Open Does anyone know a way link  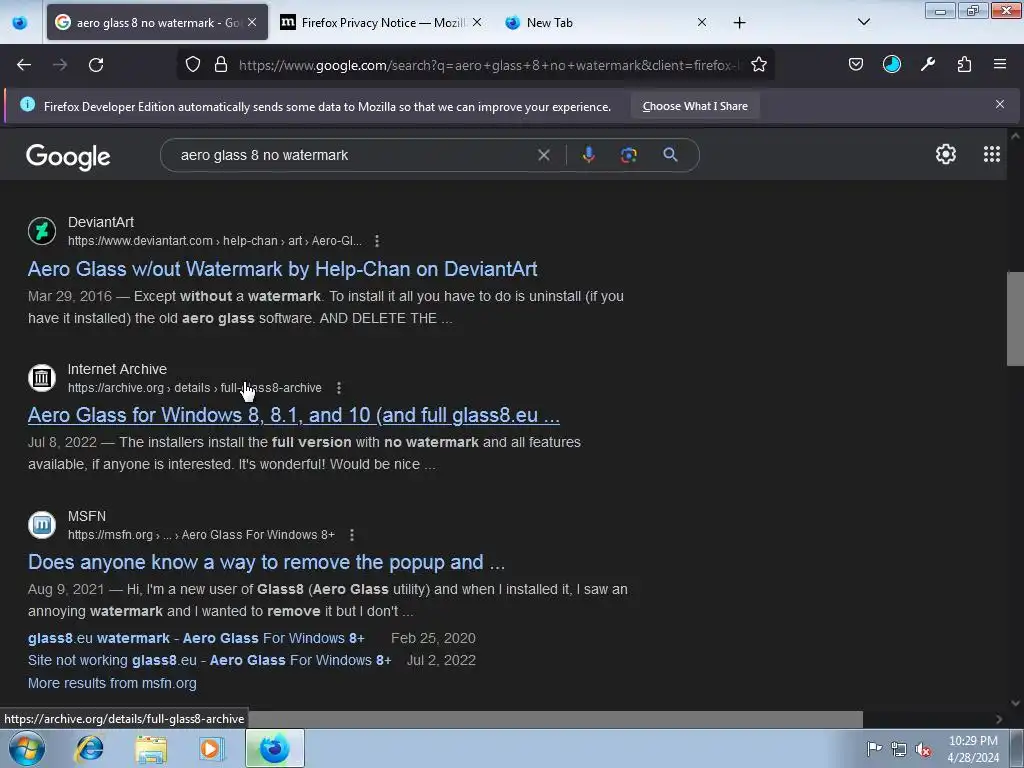pos(266,562)
